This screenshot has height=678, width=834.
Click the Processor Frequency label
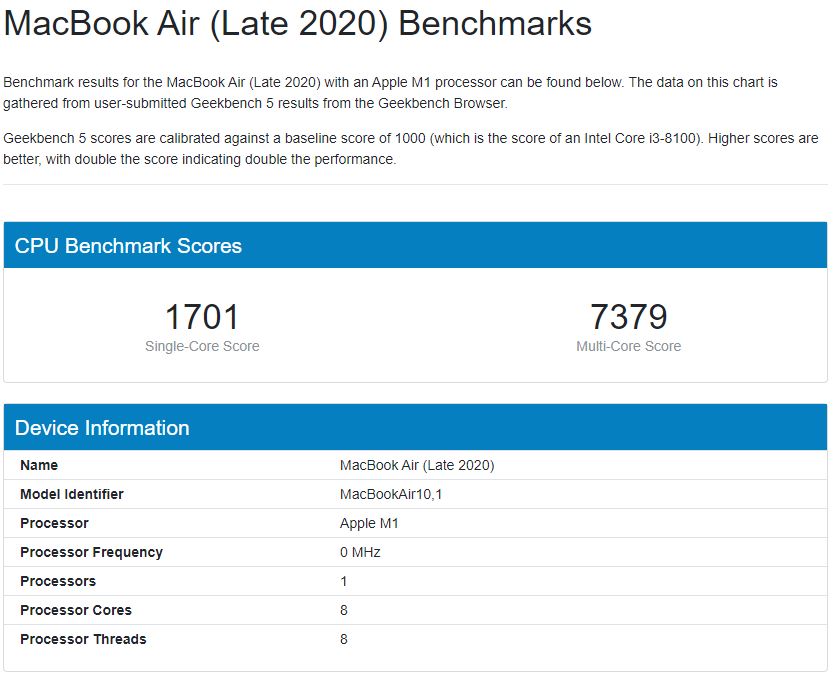tap(91, 553)
